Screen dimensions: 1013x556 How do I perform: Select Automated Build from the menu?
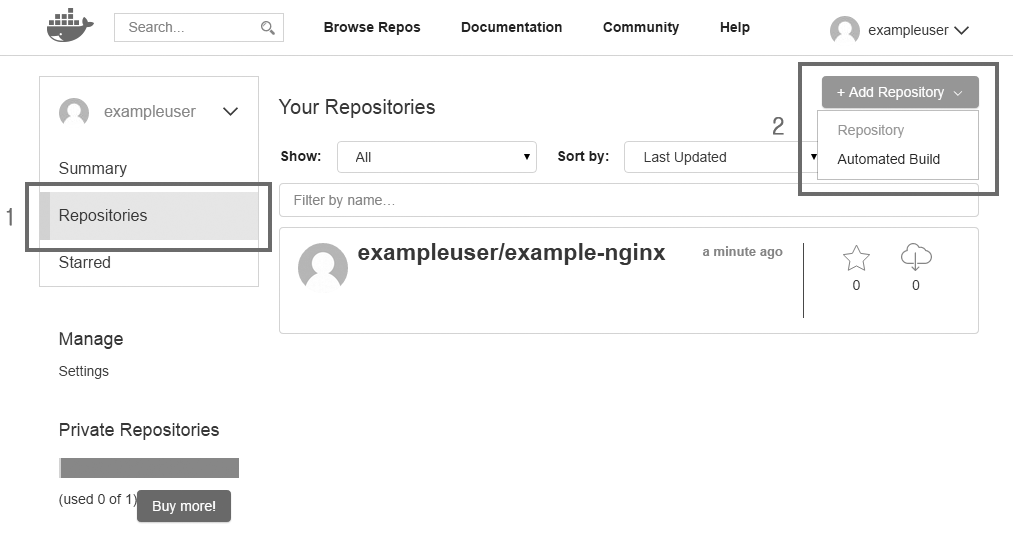click(888, 159)
